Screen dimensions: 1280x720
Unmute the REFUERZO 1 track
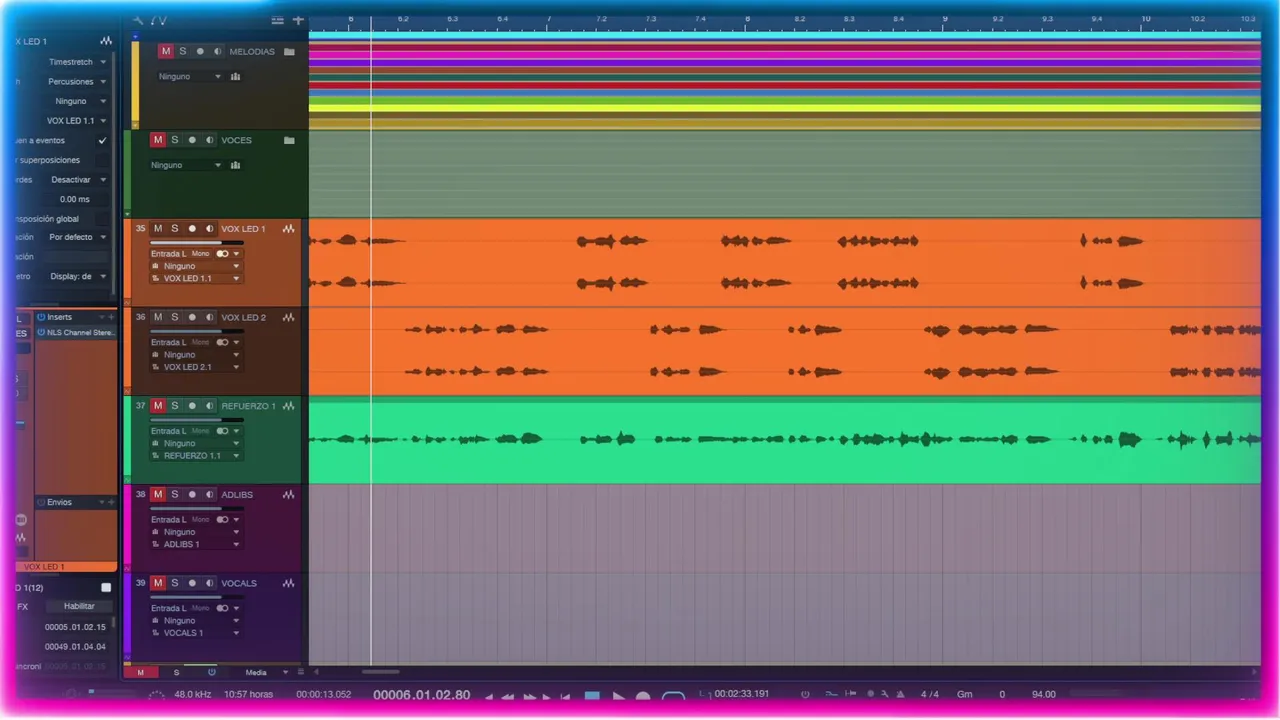[x=157, y=406]
